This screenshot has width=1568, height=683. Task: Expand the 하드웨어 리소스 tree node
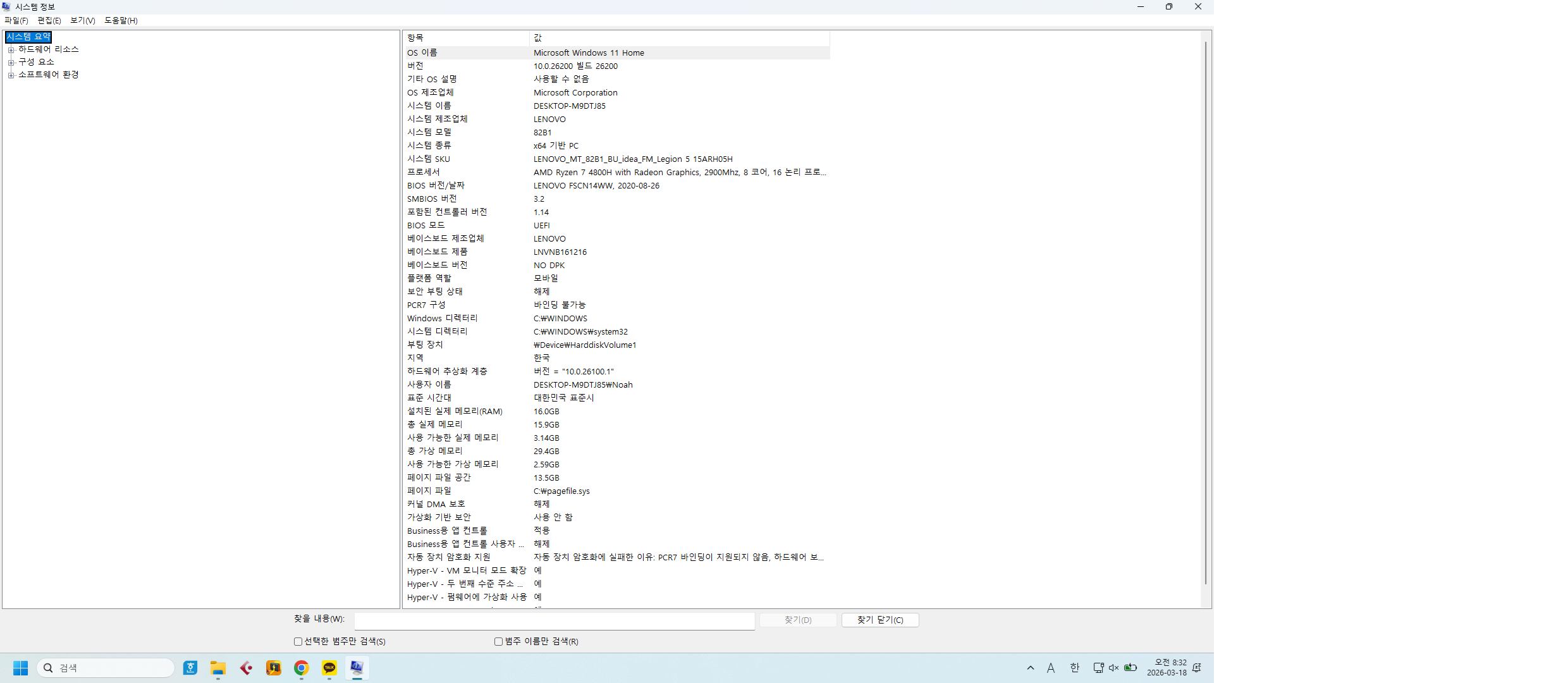(x=11, y=49)
